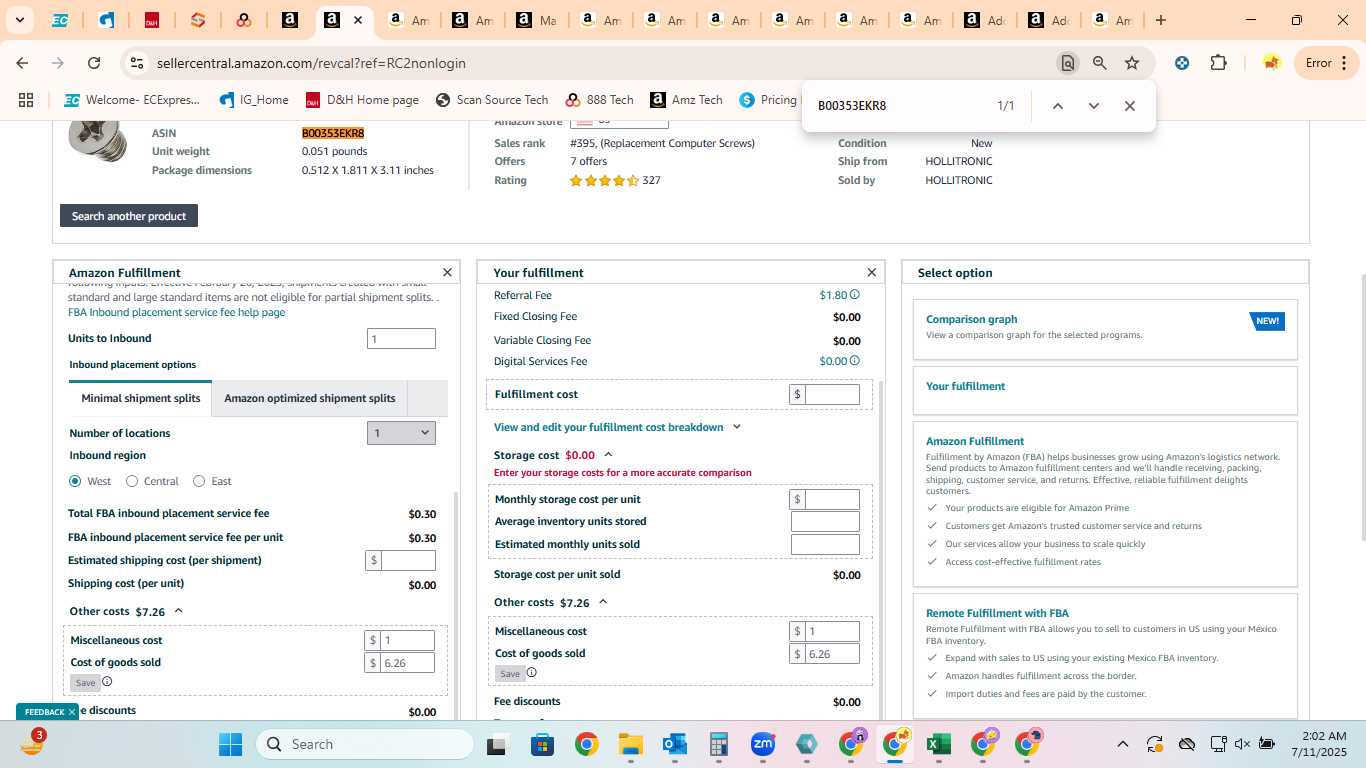Open FBA Inbound placement fee help page
Viewport: 1366px width, 768px height.
click(x=177, y=312)
